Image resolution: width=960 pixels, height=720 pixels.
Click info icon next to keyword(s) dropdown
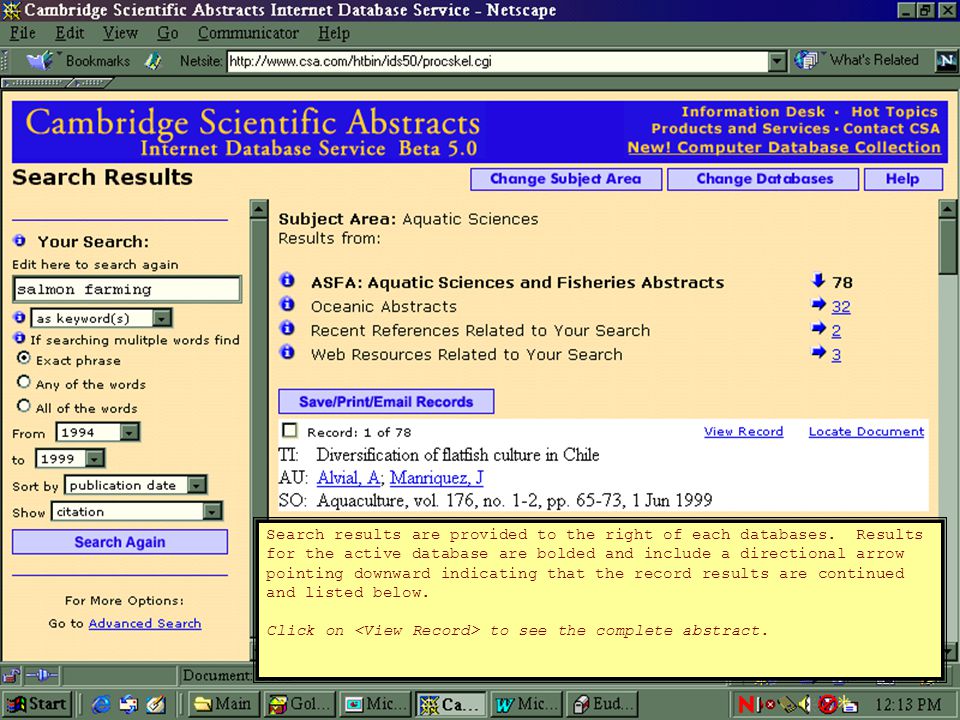(x=20, y=317)
